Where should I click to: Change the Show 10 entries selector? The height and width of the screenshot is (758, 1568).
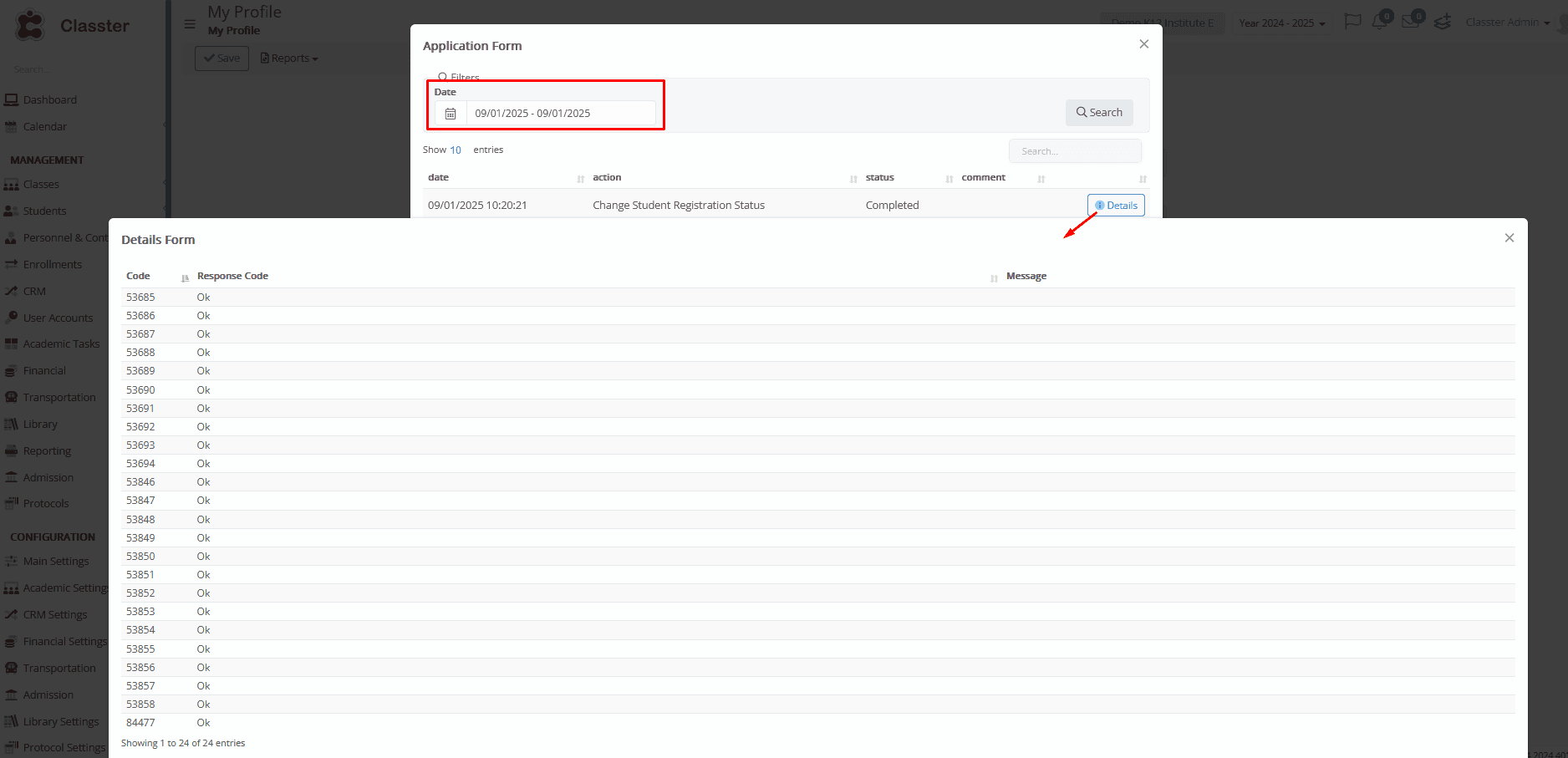click(456, 150)
